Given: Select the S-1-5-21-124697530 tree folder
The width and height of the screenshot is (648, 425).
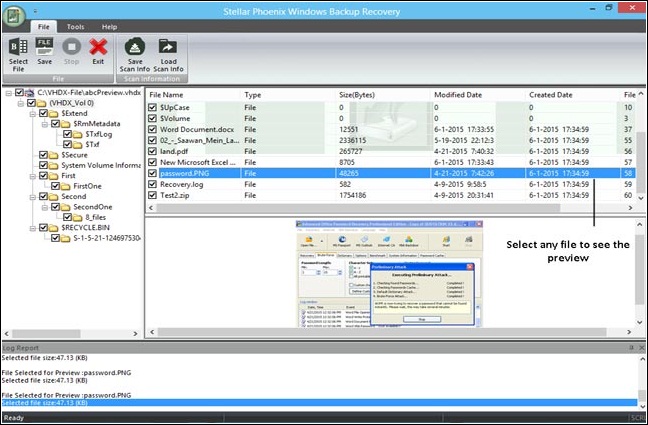Looking at the screenshot, I should pyautogui.click(x=107, y=238).
